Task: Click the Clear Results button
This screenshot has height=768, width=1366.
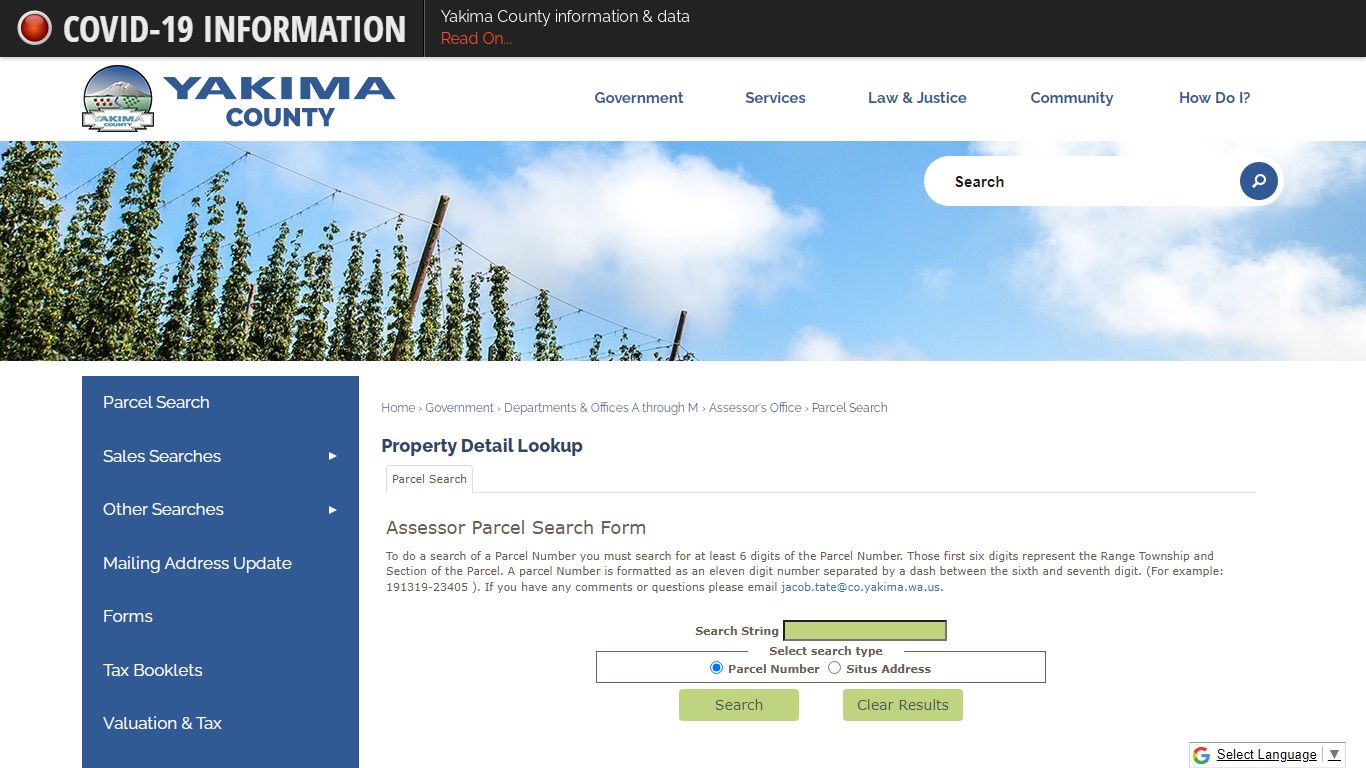Action: coord(903,705)
